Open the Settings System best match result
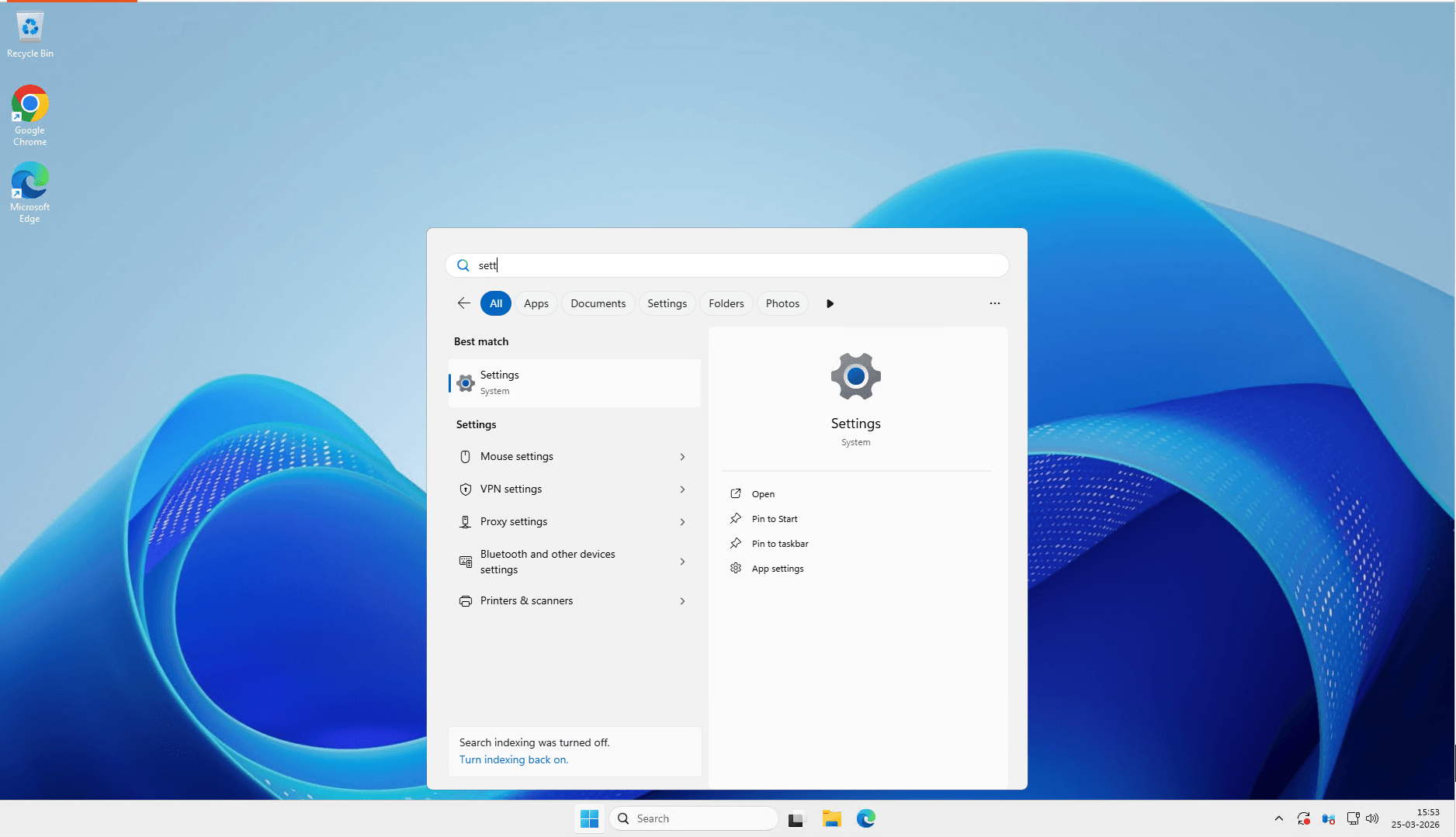Screen dimensions: 1456x837 click(x=575, y=382)
